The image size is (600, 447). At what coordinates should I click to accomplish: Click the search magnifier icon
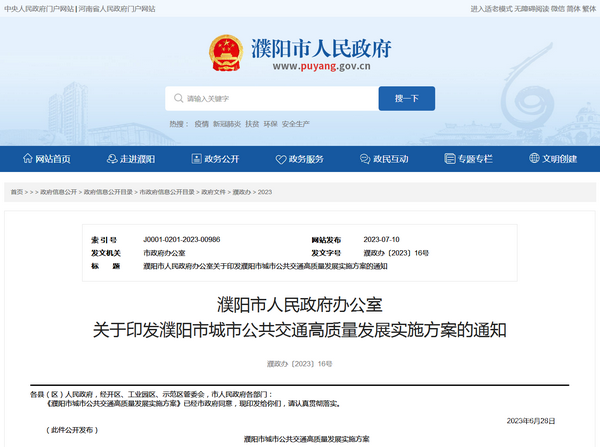(179, 99)
